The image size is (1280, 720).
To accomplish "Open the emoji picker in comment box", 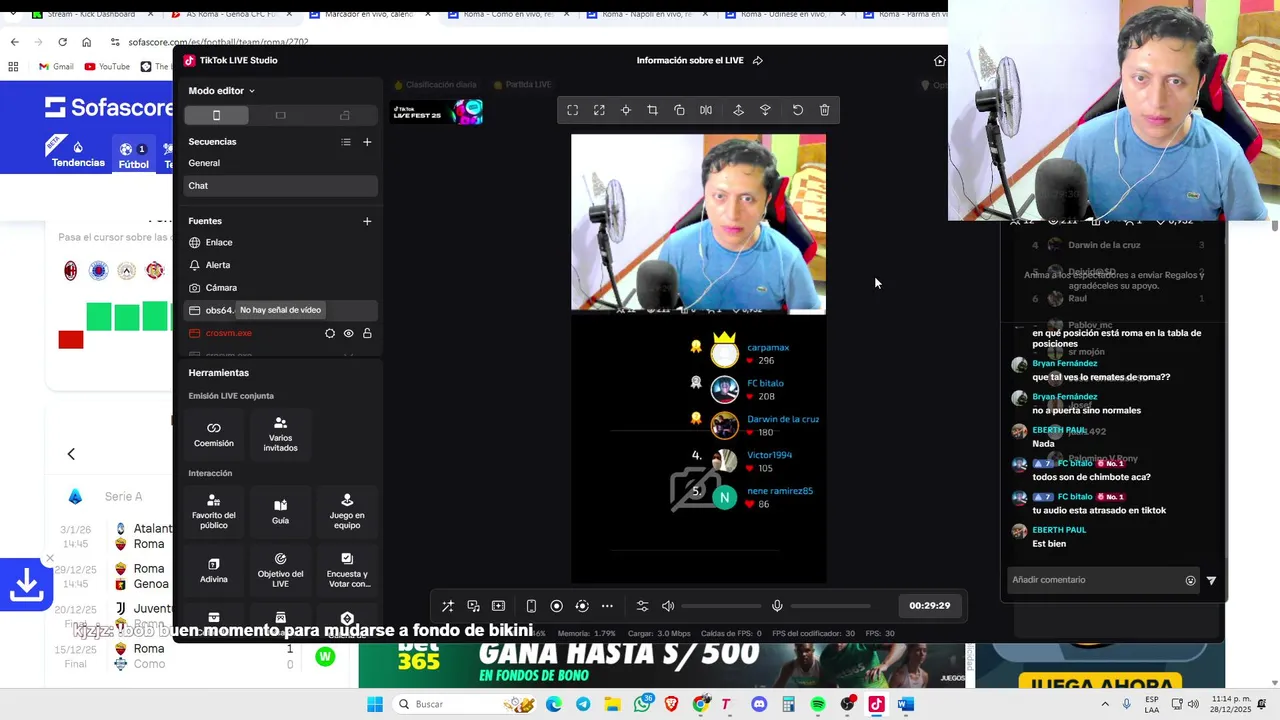I will pos(1190,580).
